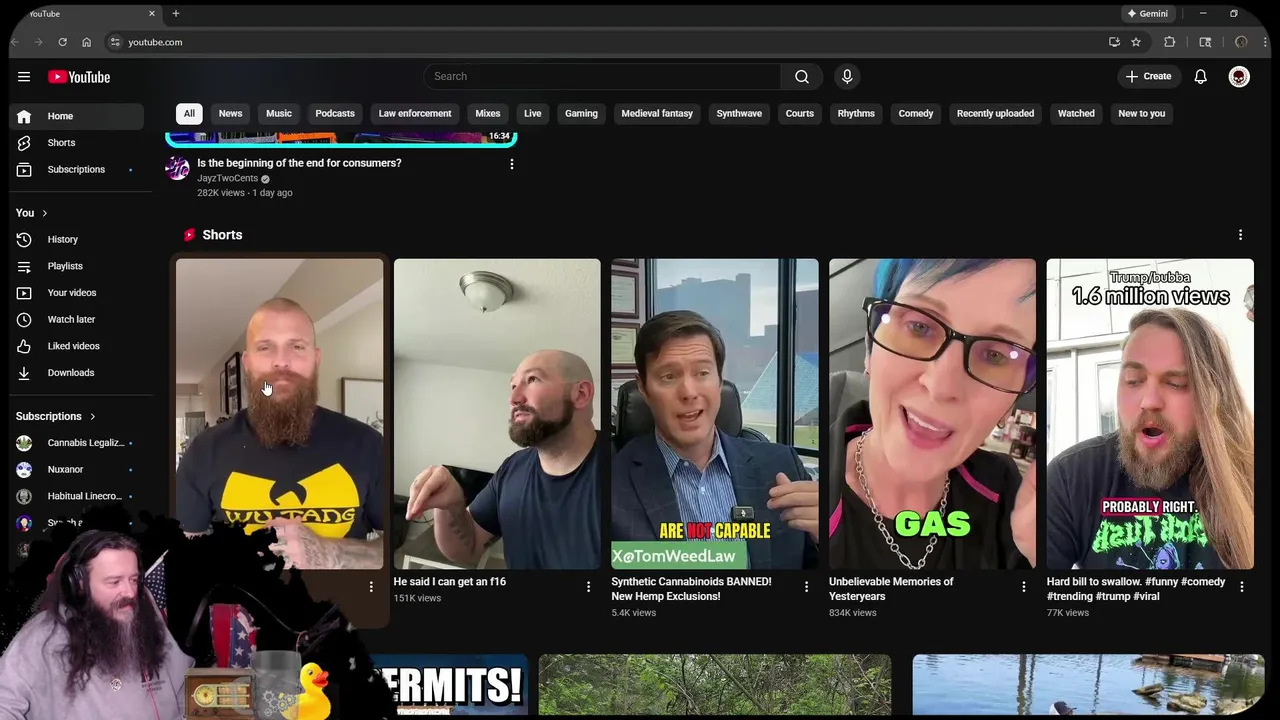View site information icon in address bar
Screen dimensions: 1280x720
(x=115, y=42)
